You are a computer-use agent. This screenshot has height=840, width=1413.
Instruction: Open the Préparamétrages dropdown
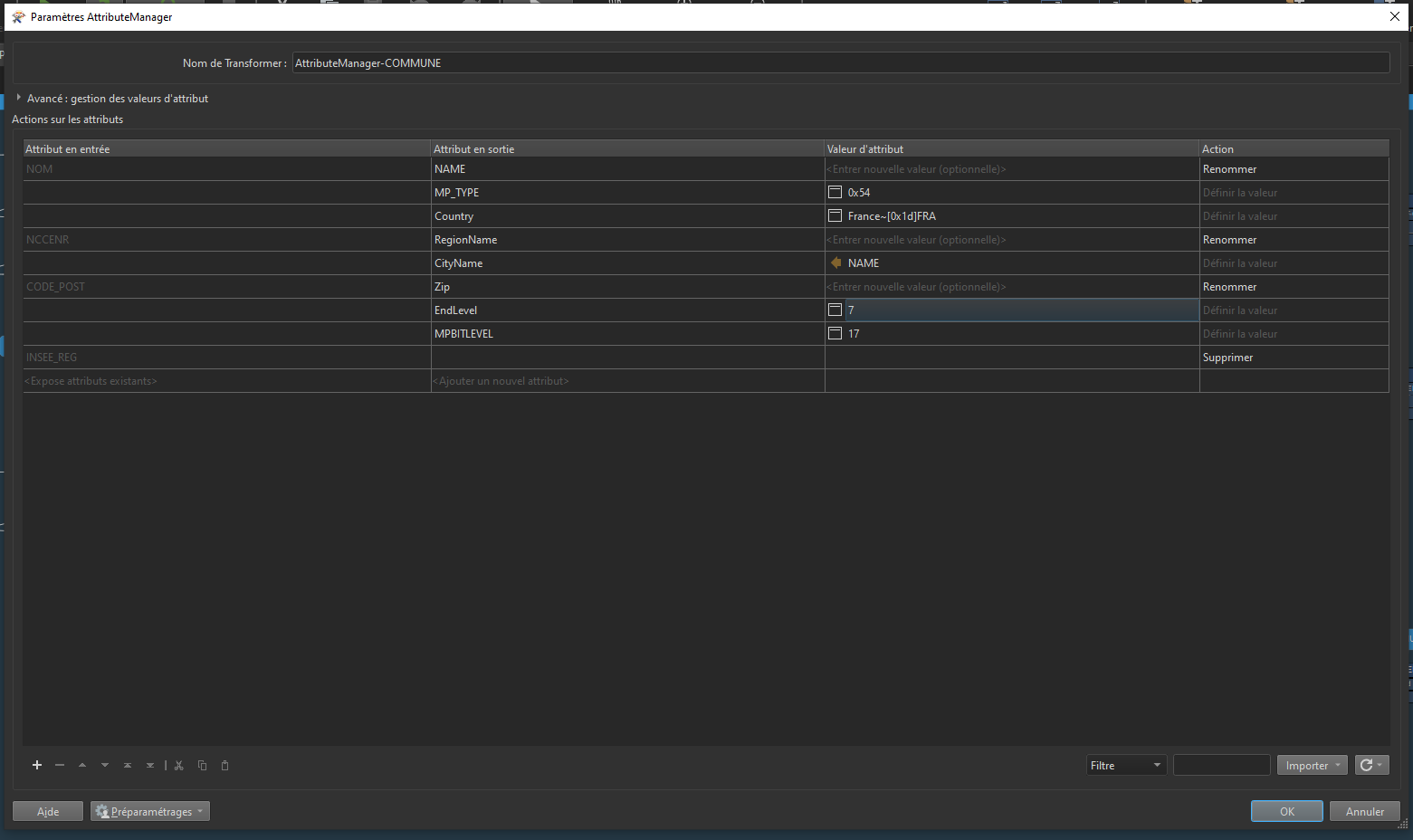150,811
